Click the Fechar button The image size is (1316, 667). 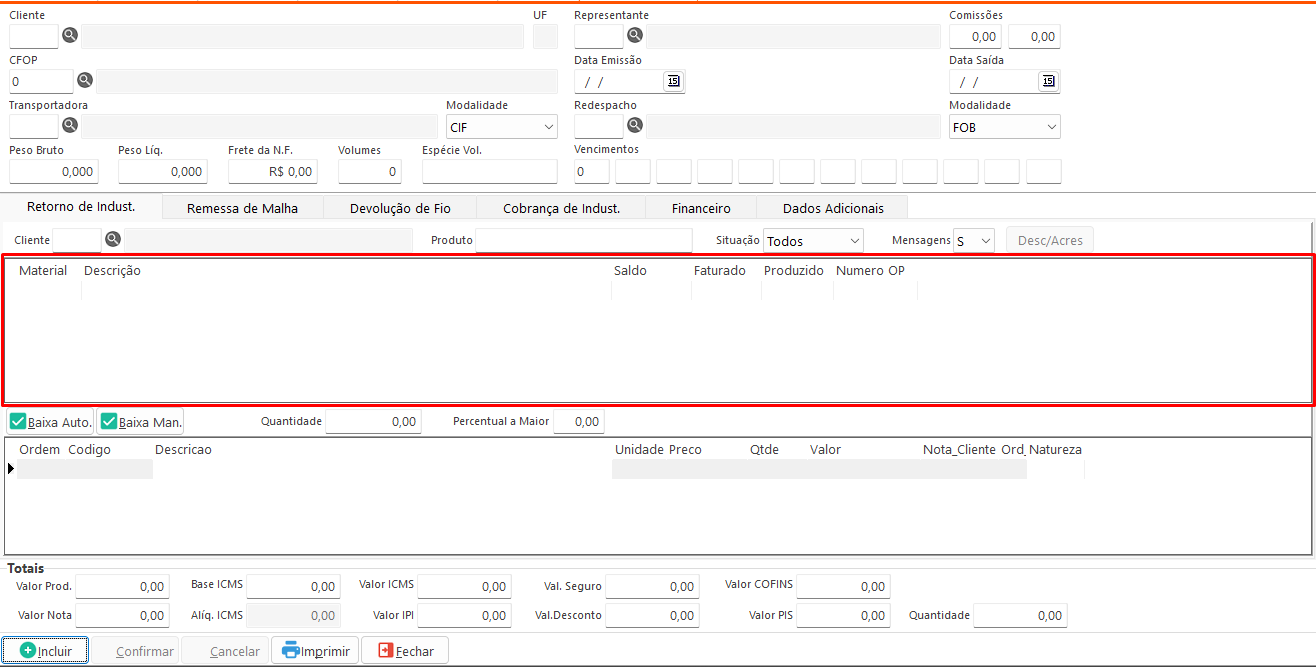pyautogui.click(x=405, y=651)
